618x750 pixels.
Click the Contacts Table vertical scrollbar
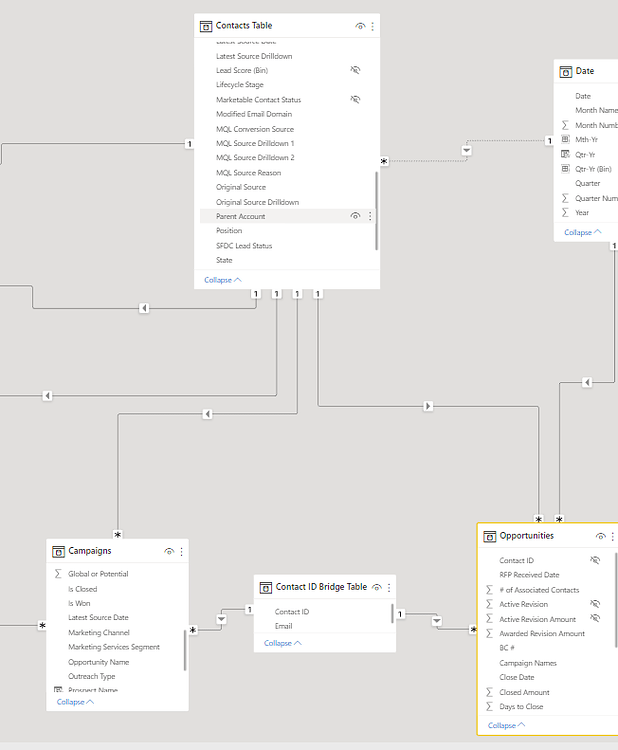[x=376, y=210]
